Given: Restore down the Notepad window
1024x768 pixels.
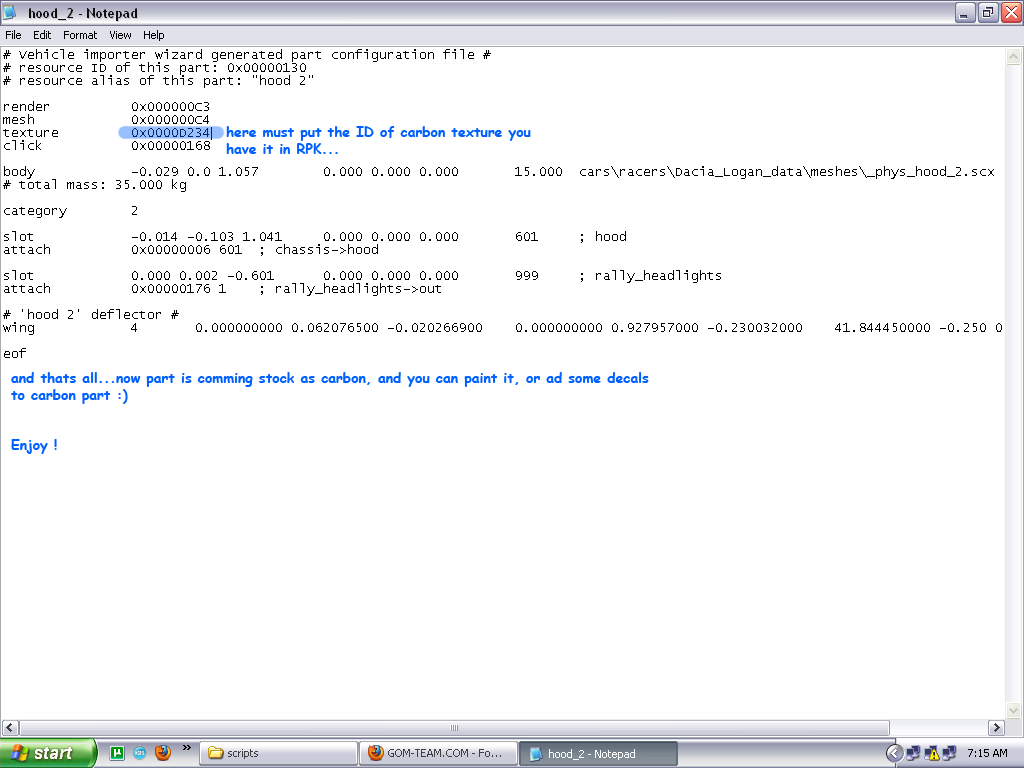Looking at the screenshot, I should click(x=988, y=12).
